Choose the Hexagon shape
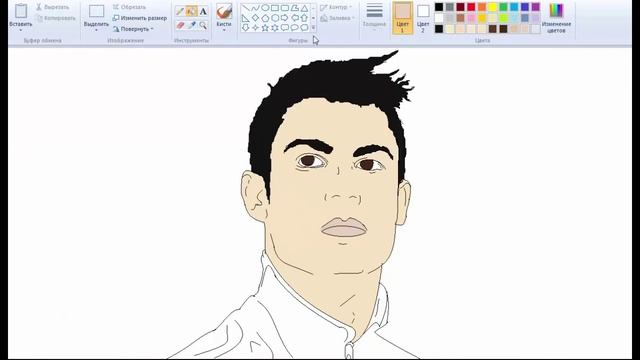640x360 pixels. pos(275,18)
